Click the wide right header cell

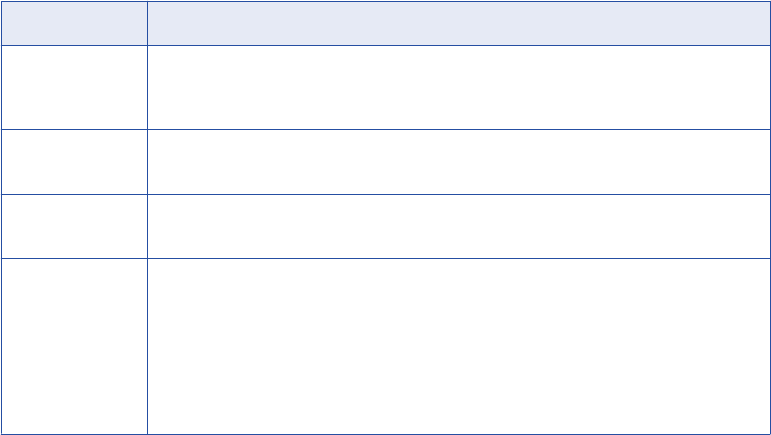[x=458, y=23]
